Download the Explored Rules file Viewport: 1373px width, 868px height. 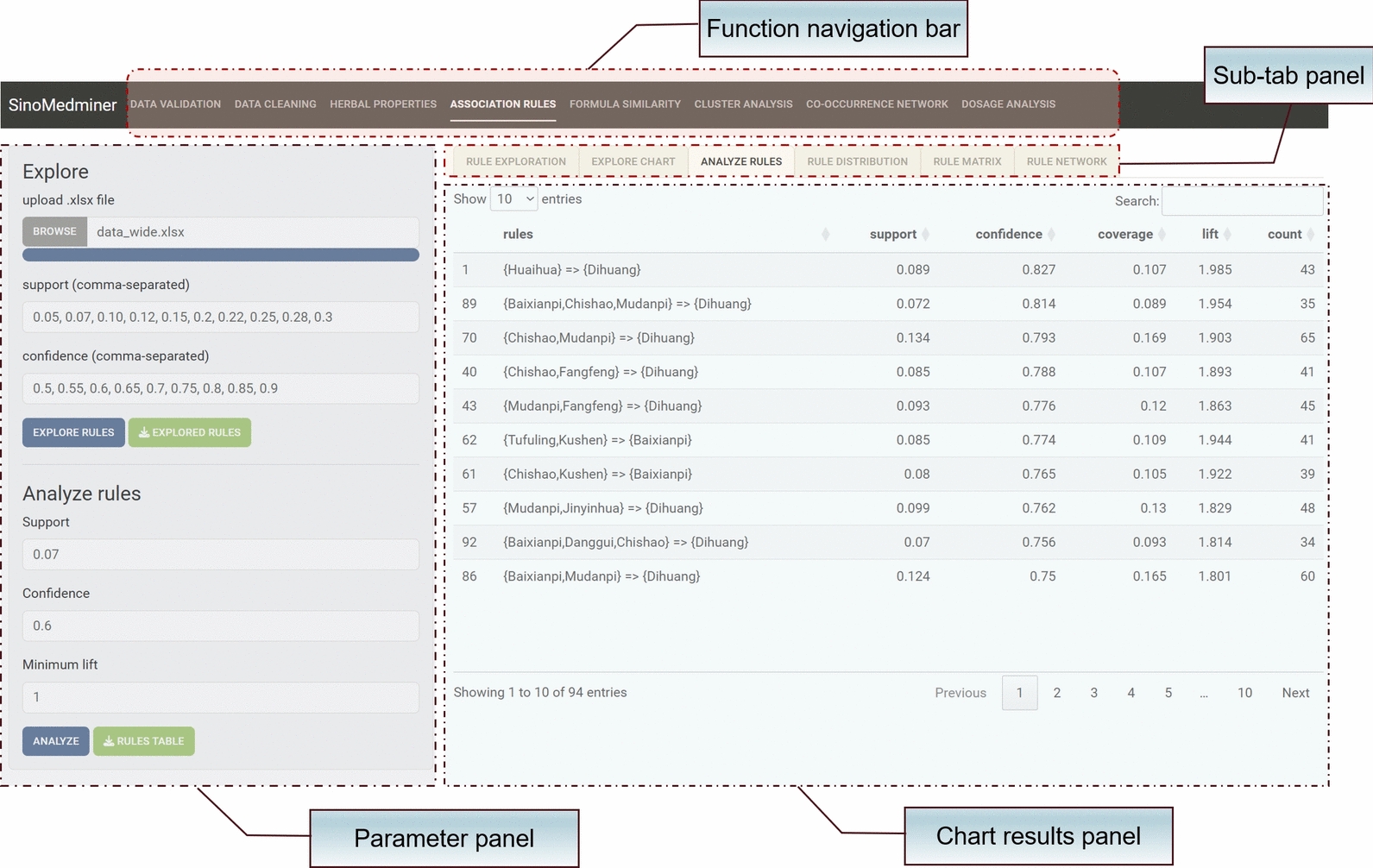click(190, 432)
